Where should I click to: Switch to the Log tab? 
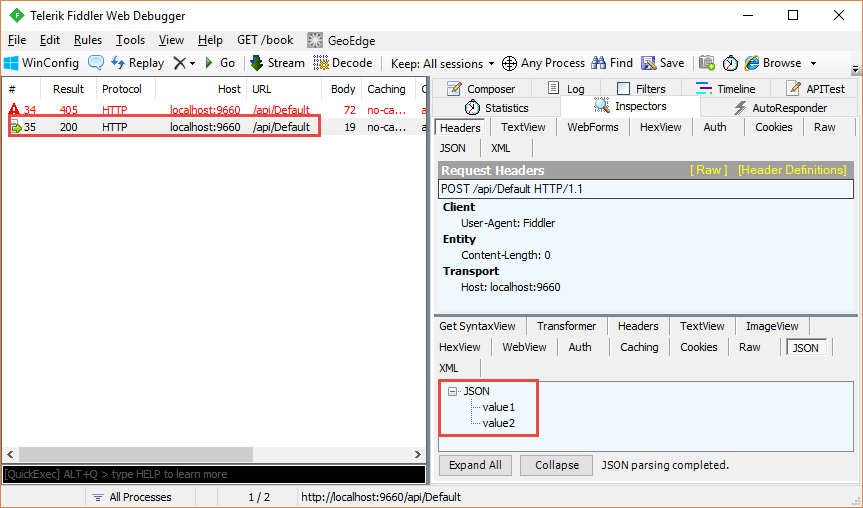point(566,89)
